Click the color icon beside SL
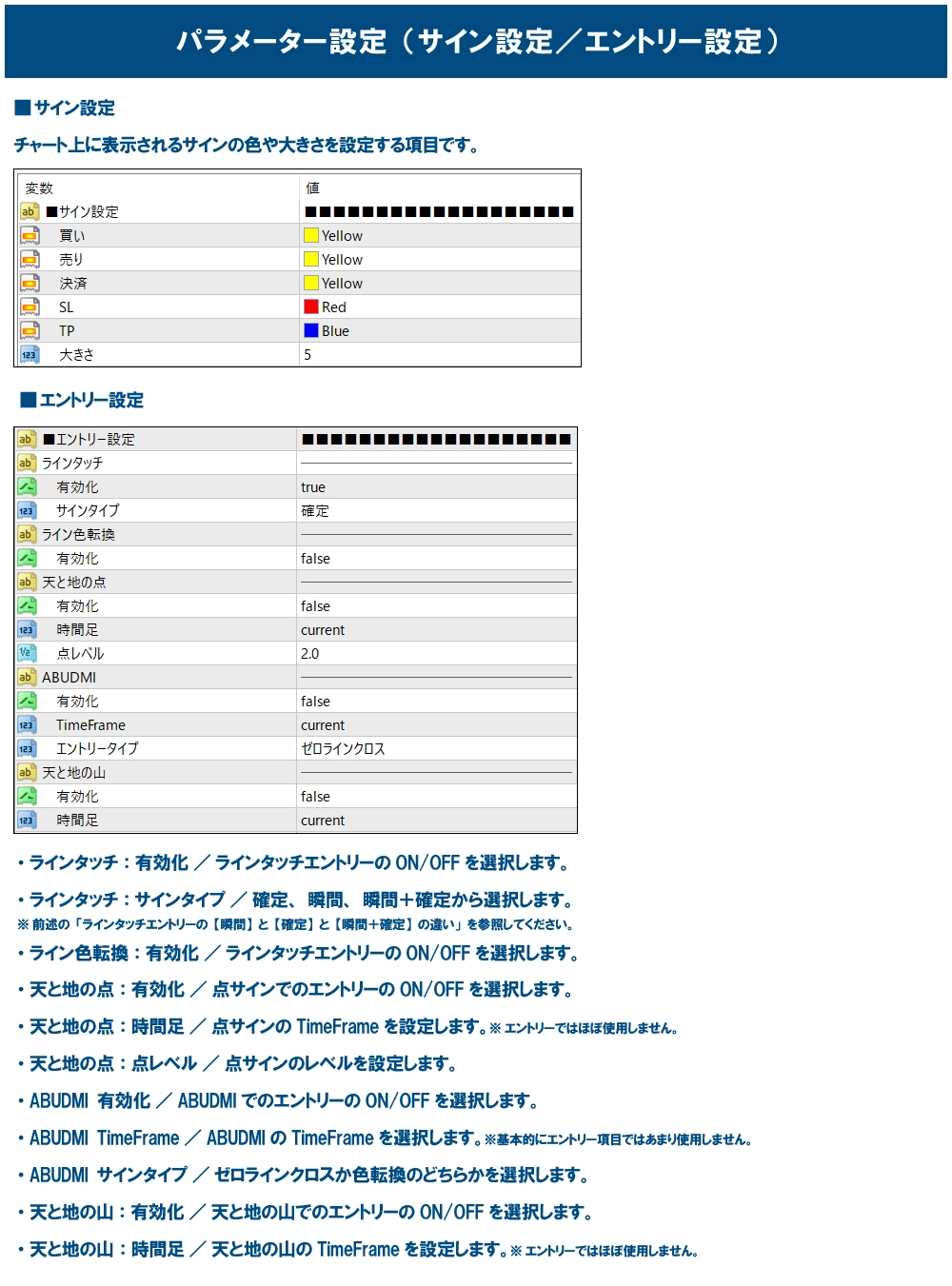This screenshot has height=1286, width=952. point(30,307)
